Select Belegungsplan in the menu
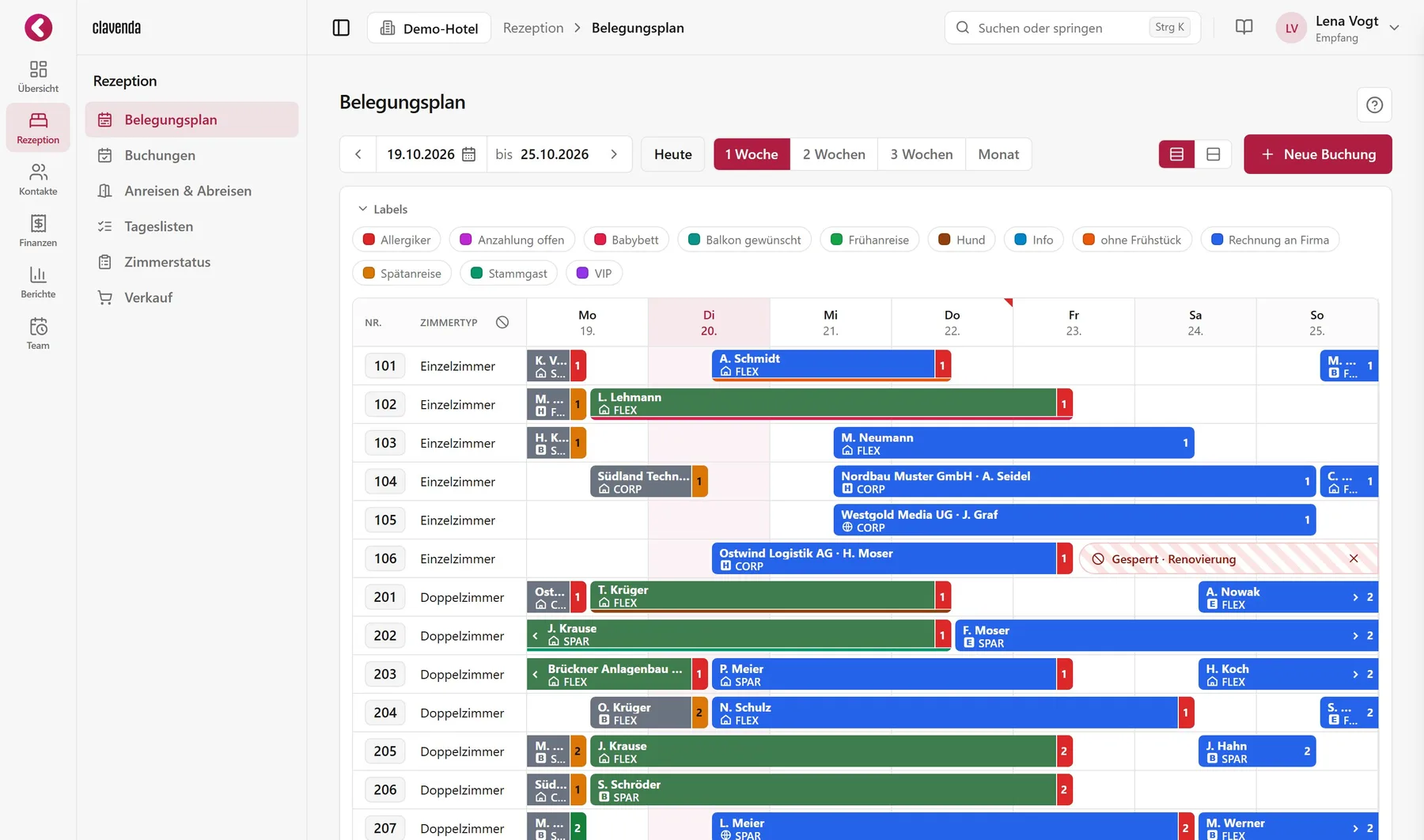This screenshot has height=840, width=1424. [191, 119]
